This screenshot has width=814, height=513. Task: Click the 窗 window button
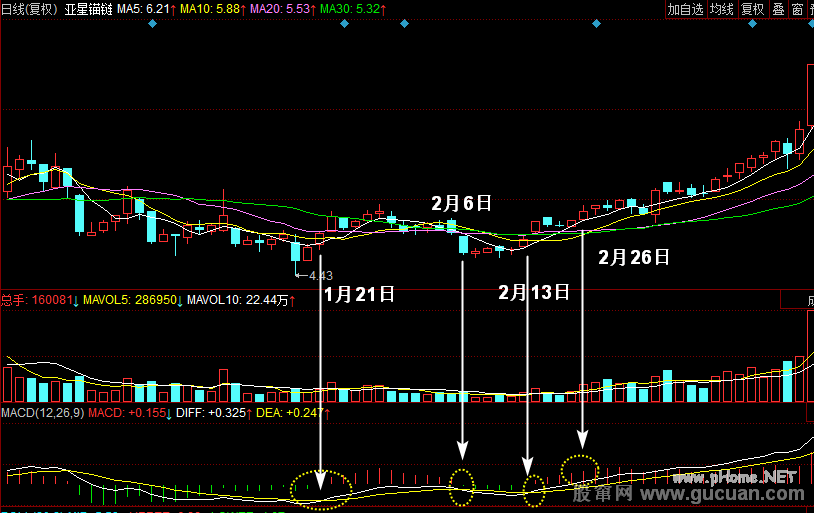(x=797, y=9)
